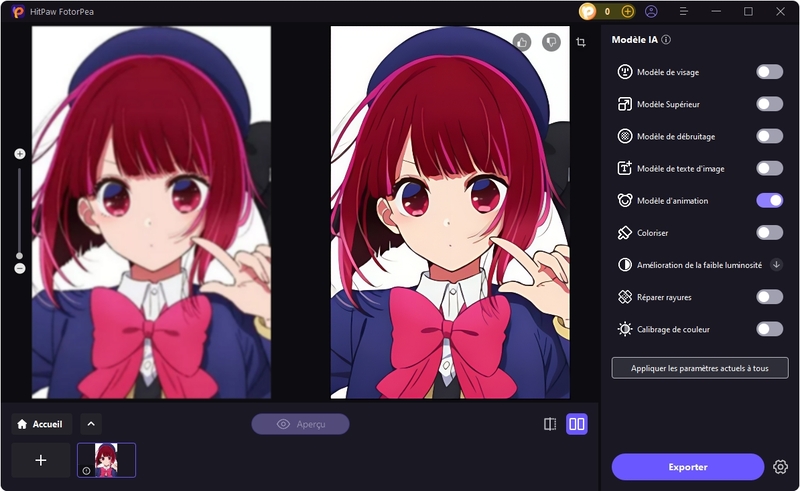The width and height of the screenshot is (800, 491).
Task: Add a new image with plus tile
Action: pos(41,460)
